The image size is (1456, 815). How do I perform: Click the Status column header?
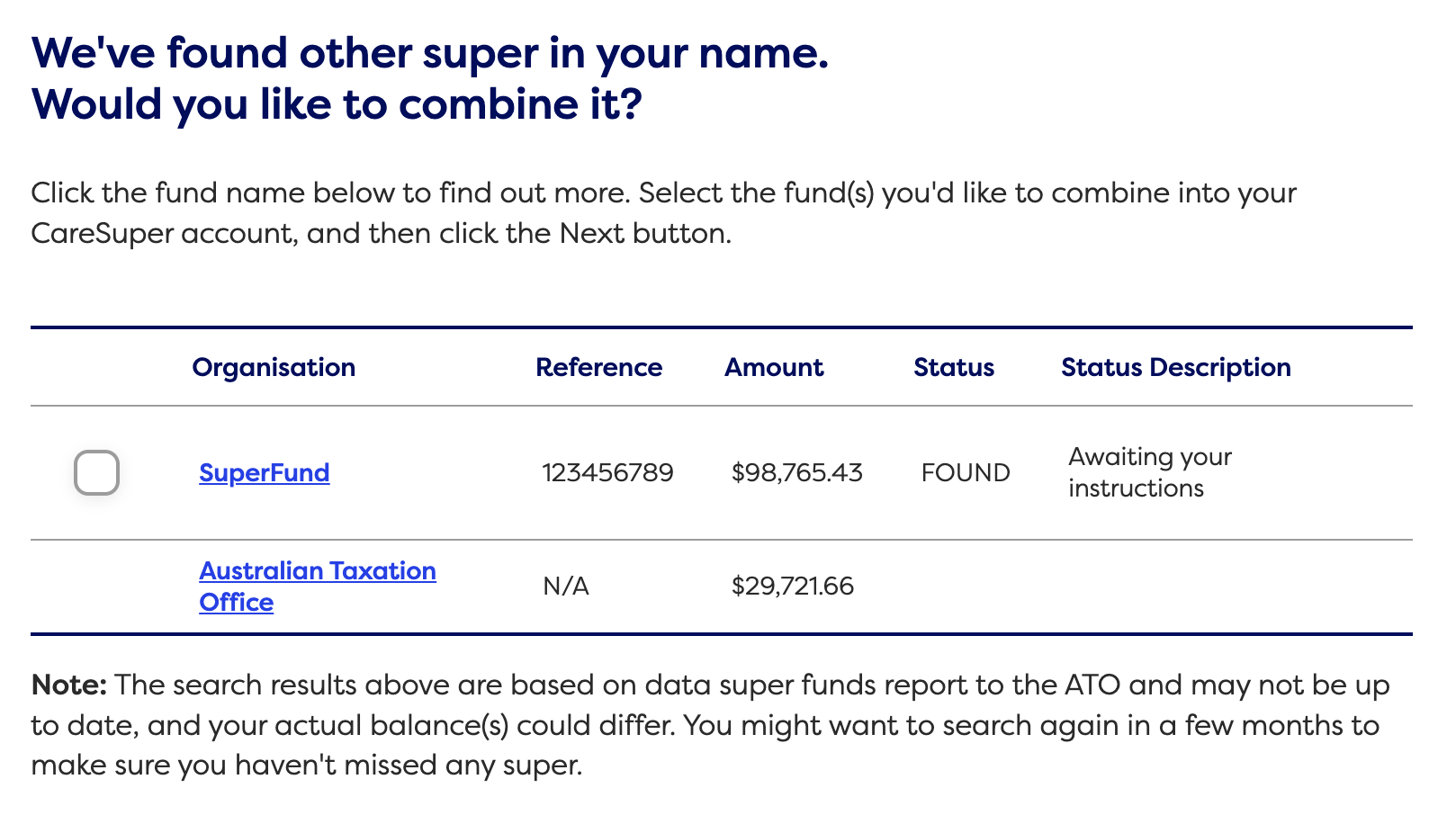954,367
